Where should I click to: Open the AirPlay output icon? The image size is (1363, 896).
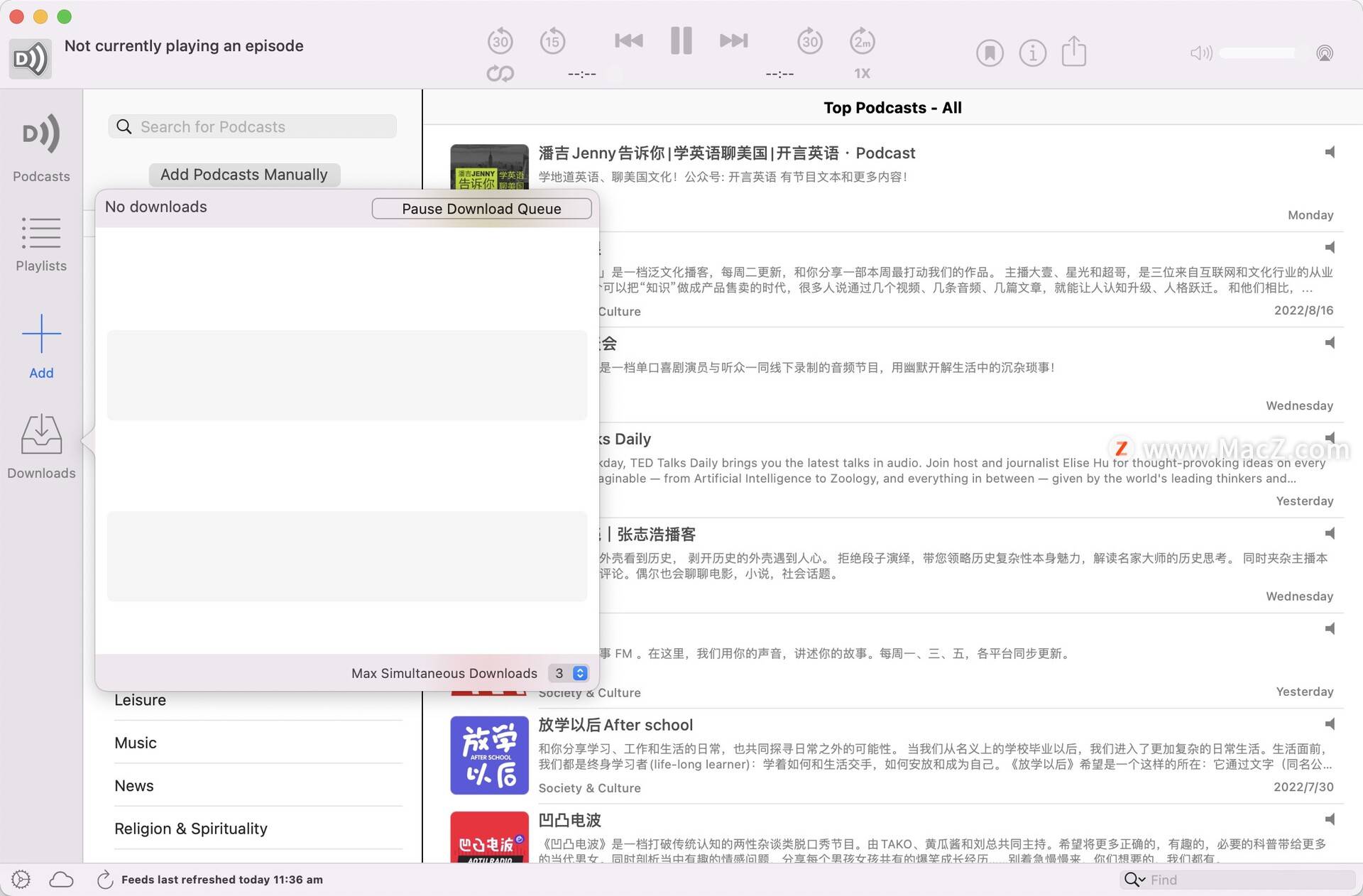(x=1325, y=53)
